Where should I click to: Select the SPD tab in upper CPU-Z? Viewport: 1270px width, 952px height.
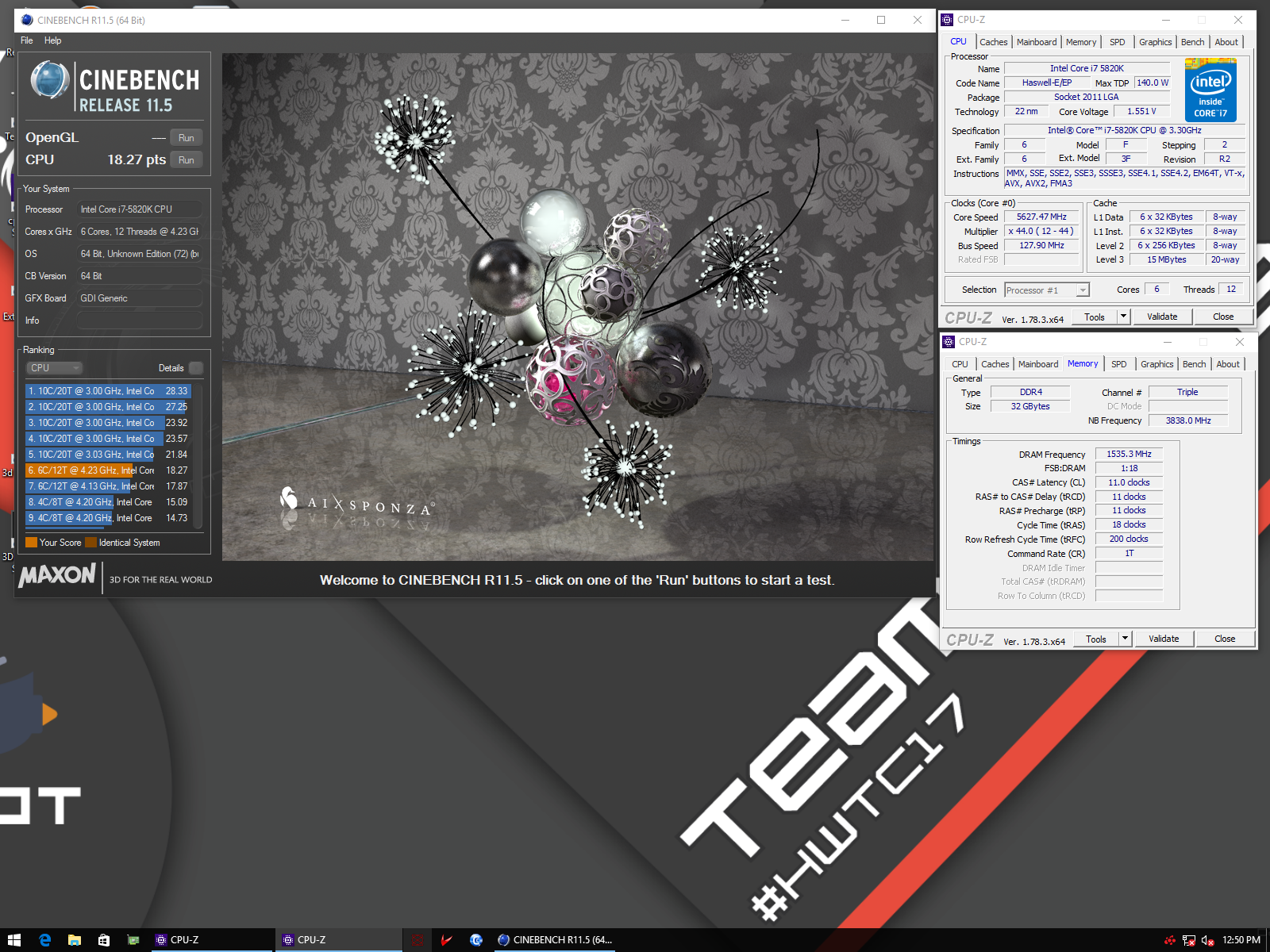point(1118,42)
